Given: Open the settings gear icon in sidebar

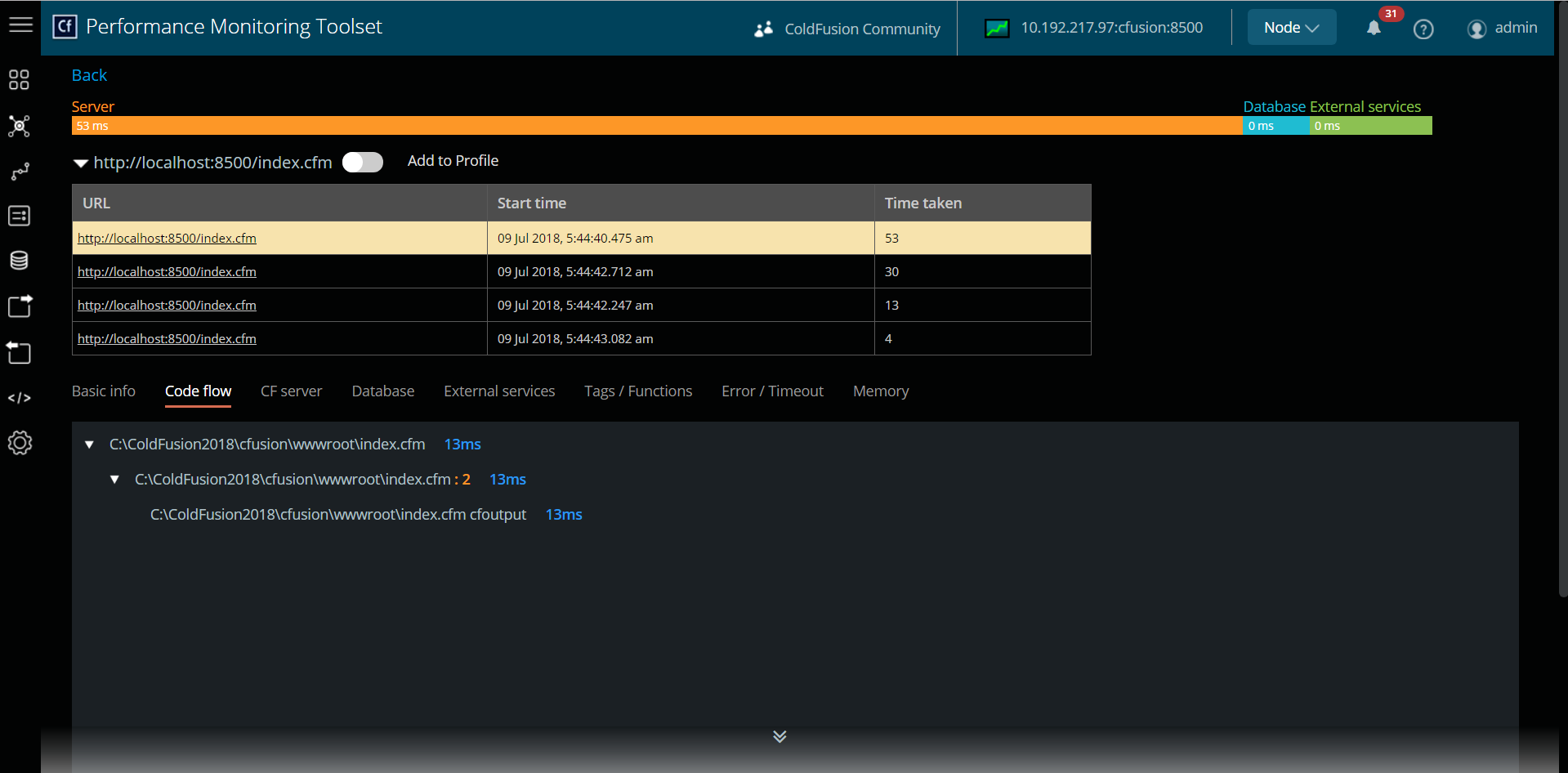Looking at the screenshot, I should pos(20,443).
